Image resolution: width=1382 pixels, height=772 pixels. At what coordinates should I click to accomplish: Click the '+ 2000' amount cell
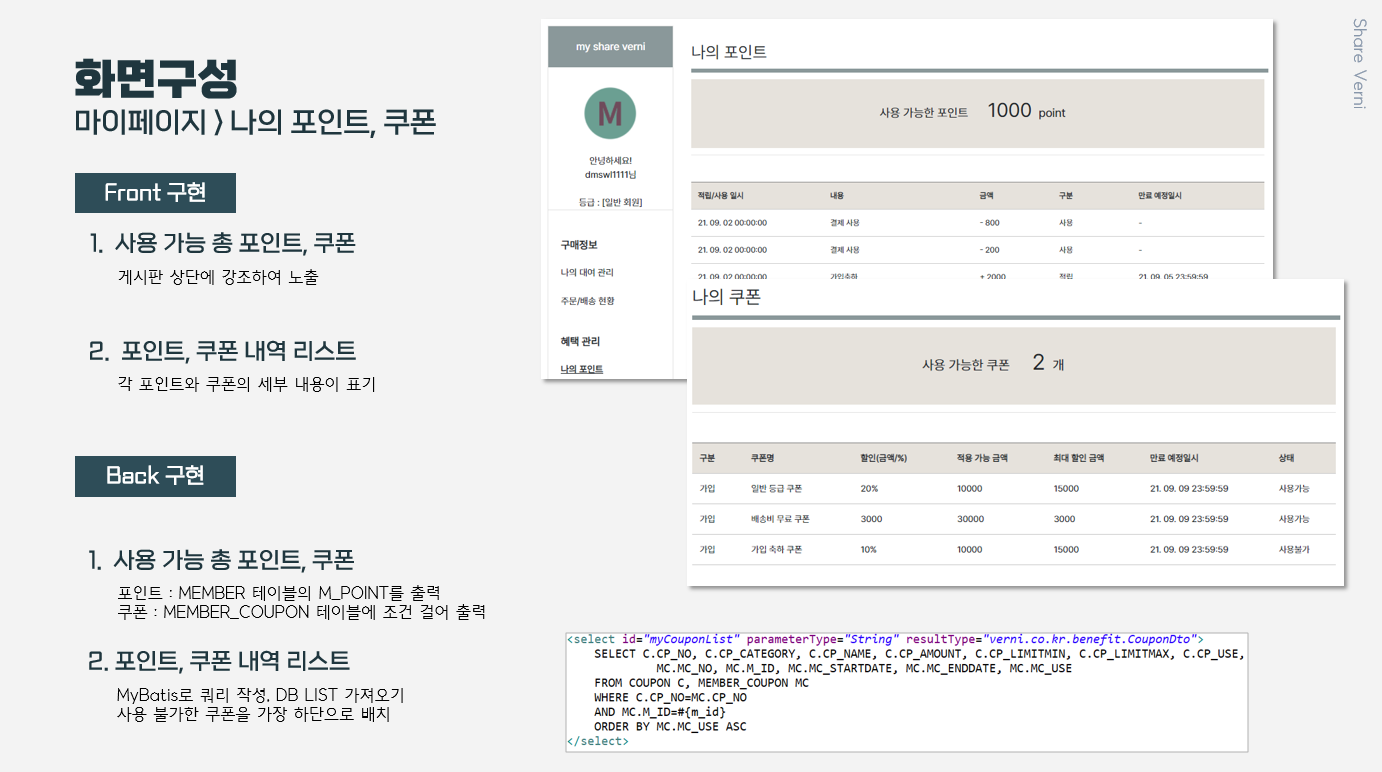click(x=993, y=276)
